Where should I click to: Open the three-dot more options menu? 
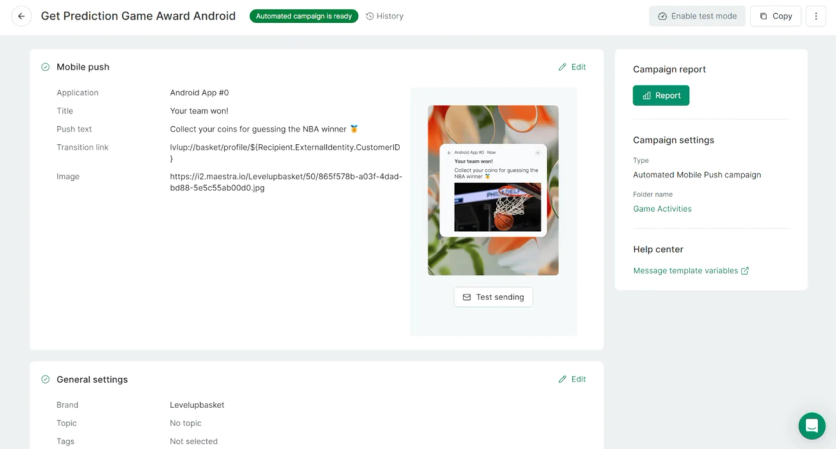(x=816, y=16)
